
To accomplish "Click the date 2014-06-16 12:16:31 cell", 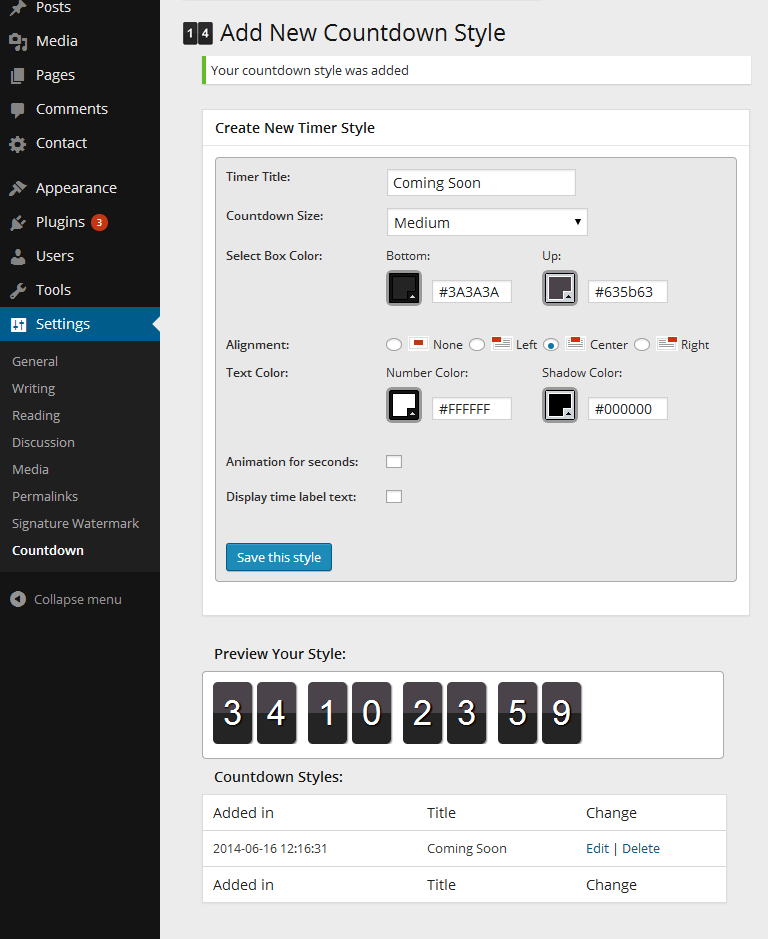I will tap(270, 849).
